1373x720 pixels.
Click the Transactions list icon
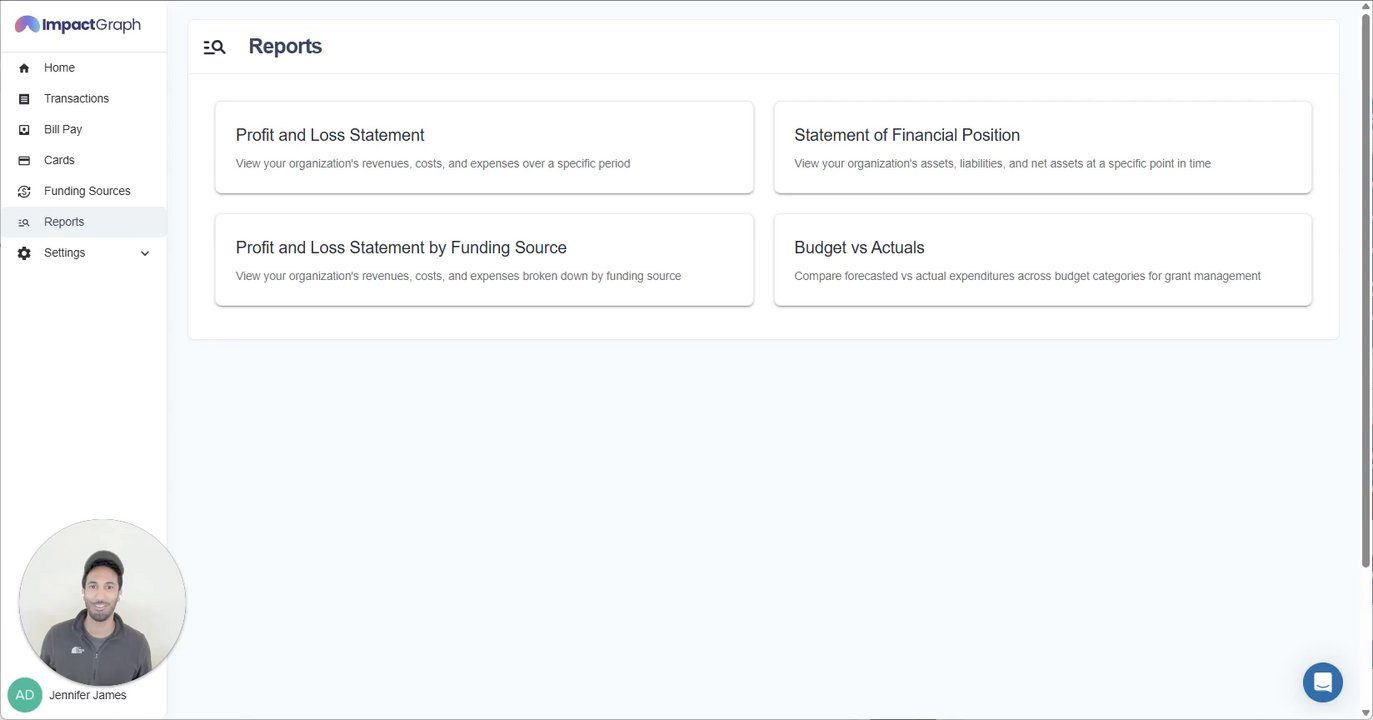click(x=24, y=99)
